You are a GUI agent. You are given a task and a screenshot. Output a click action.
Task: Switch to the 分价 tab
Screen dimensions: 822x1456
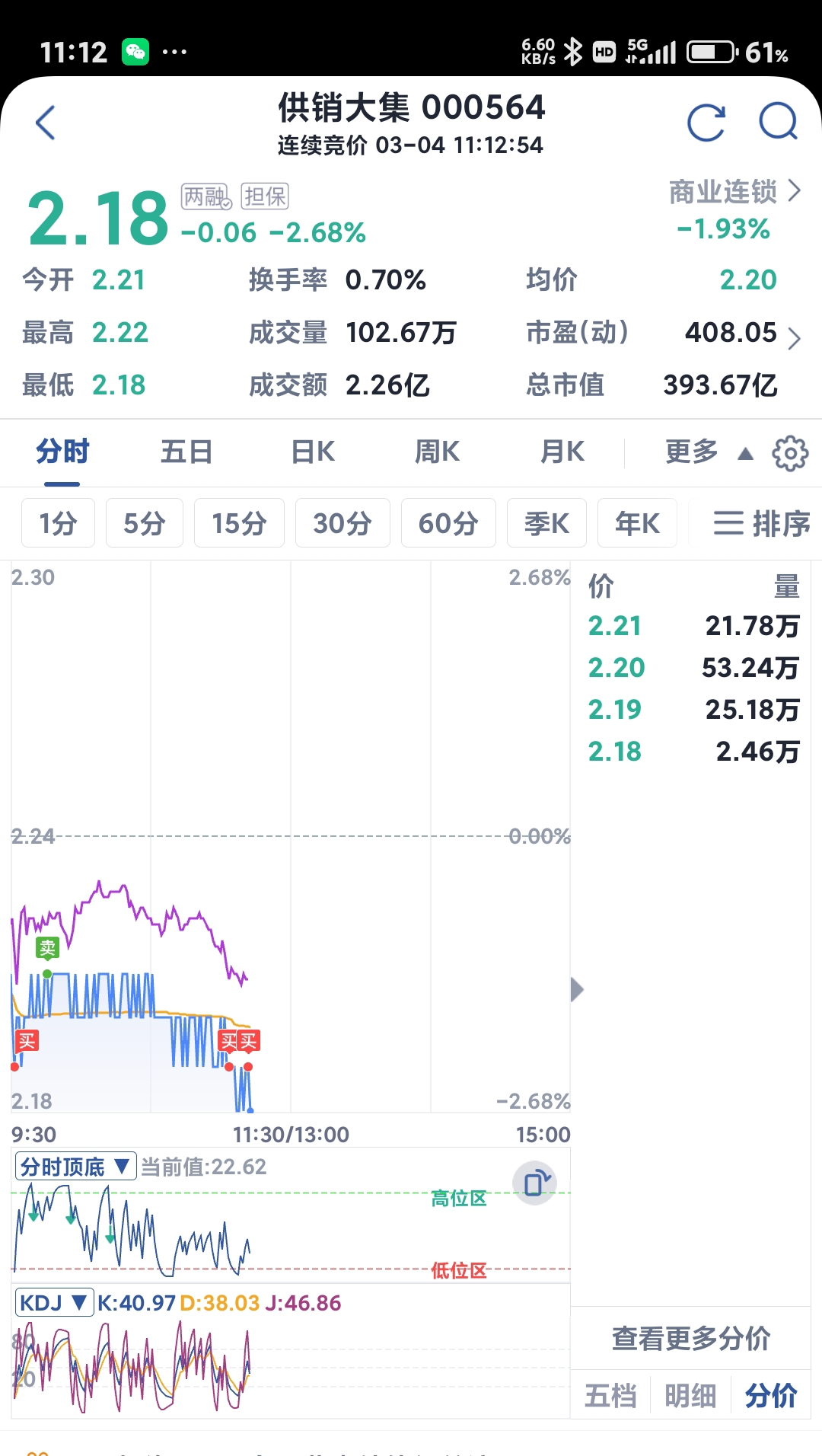[x=770, y=1396]
